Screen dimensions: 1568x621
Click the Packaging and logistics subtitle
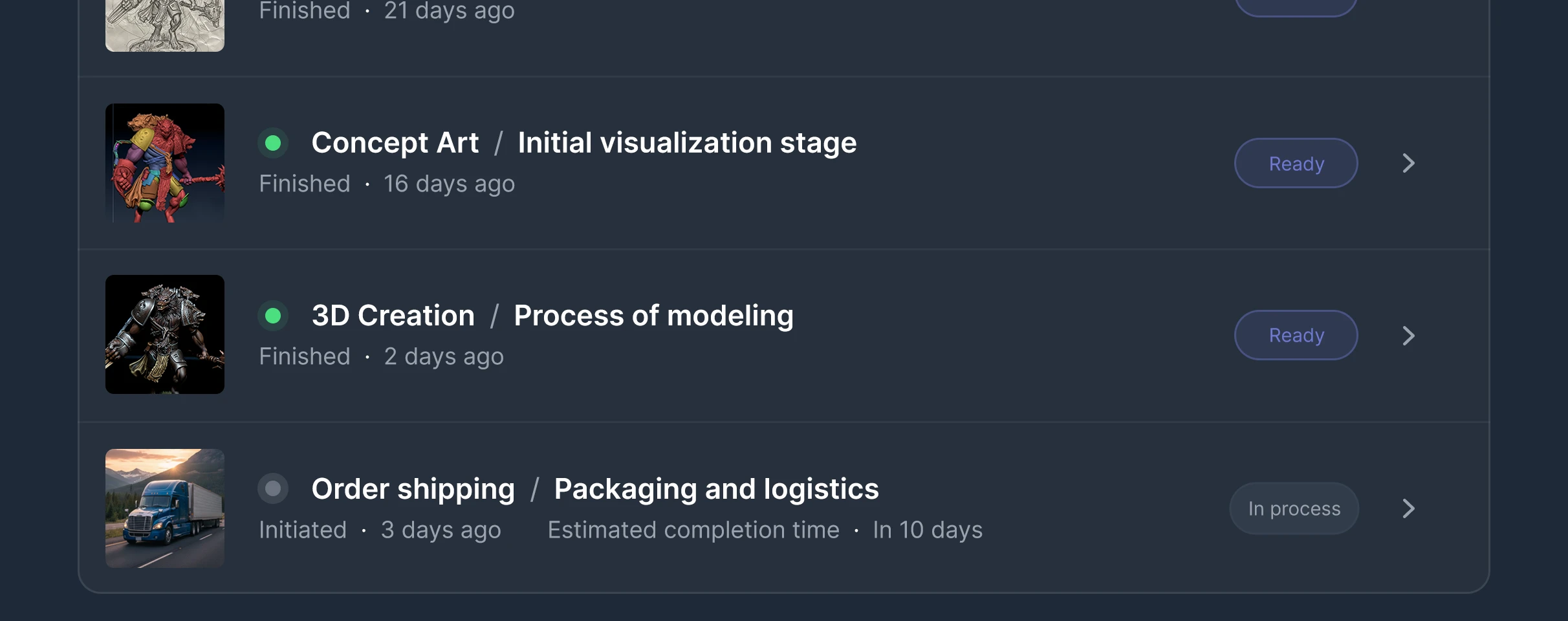(x=716, y=489)
